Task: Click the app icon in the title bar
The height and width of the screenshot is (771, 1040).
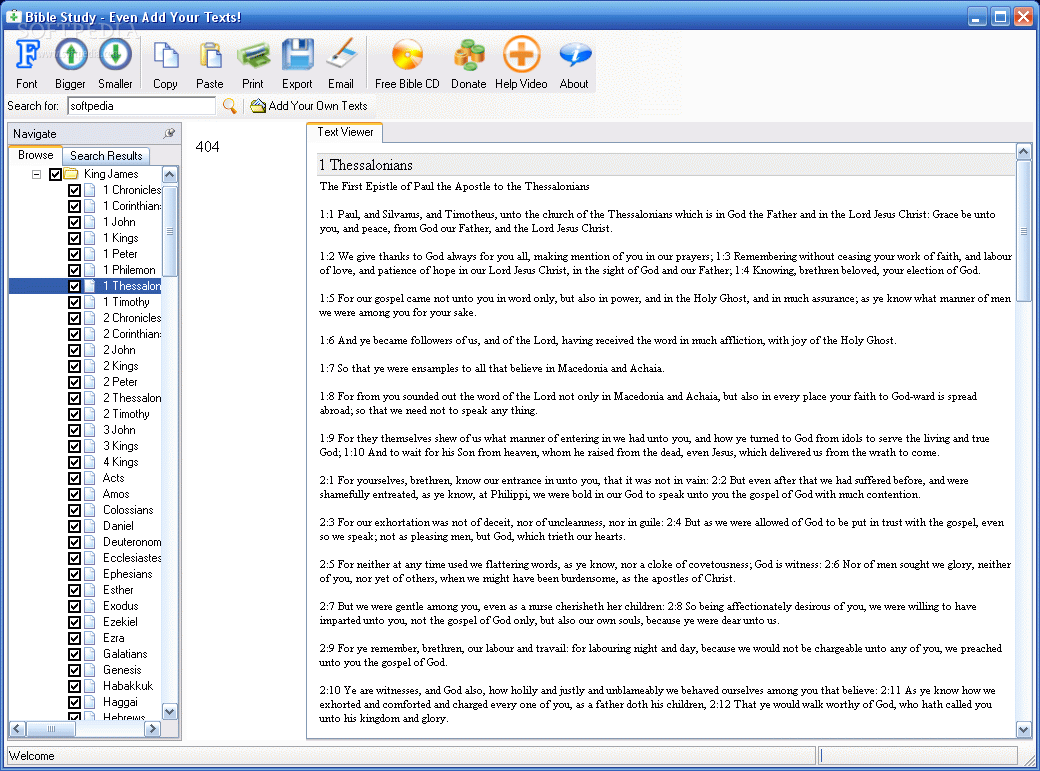Action: tap(13, 17)
